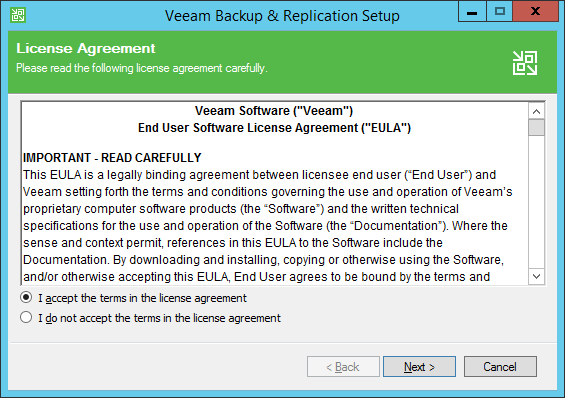Click the IMPORTANT - READ CAREFULLY heading
Screen dimensions: 566x398
tap(112, 158)
